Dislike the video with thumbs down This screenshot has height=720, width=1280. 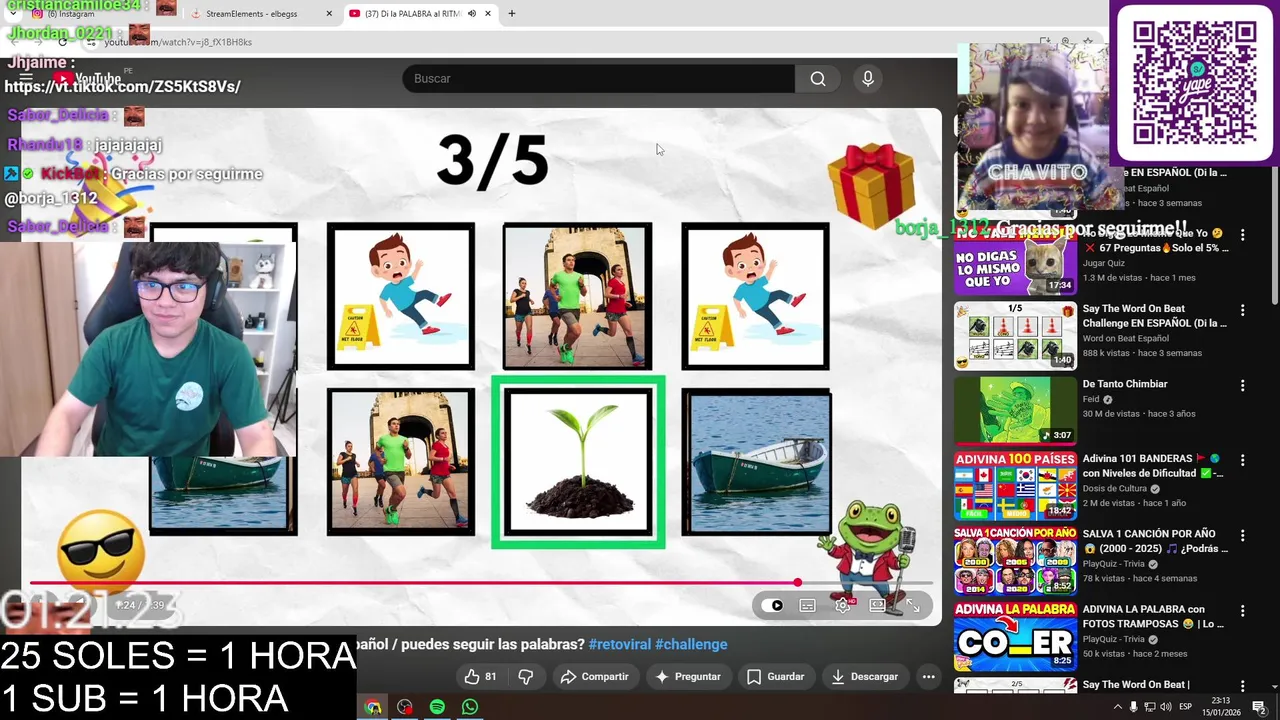[526, 677]
